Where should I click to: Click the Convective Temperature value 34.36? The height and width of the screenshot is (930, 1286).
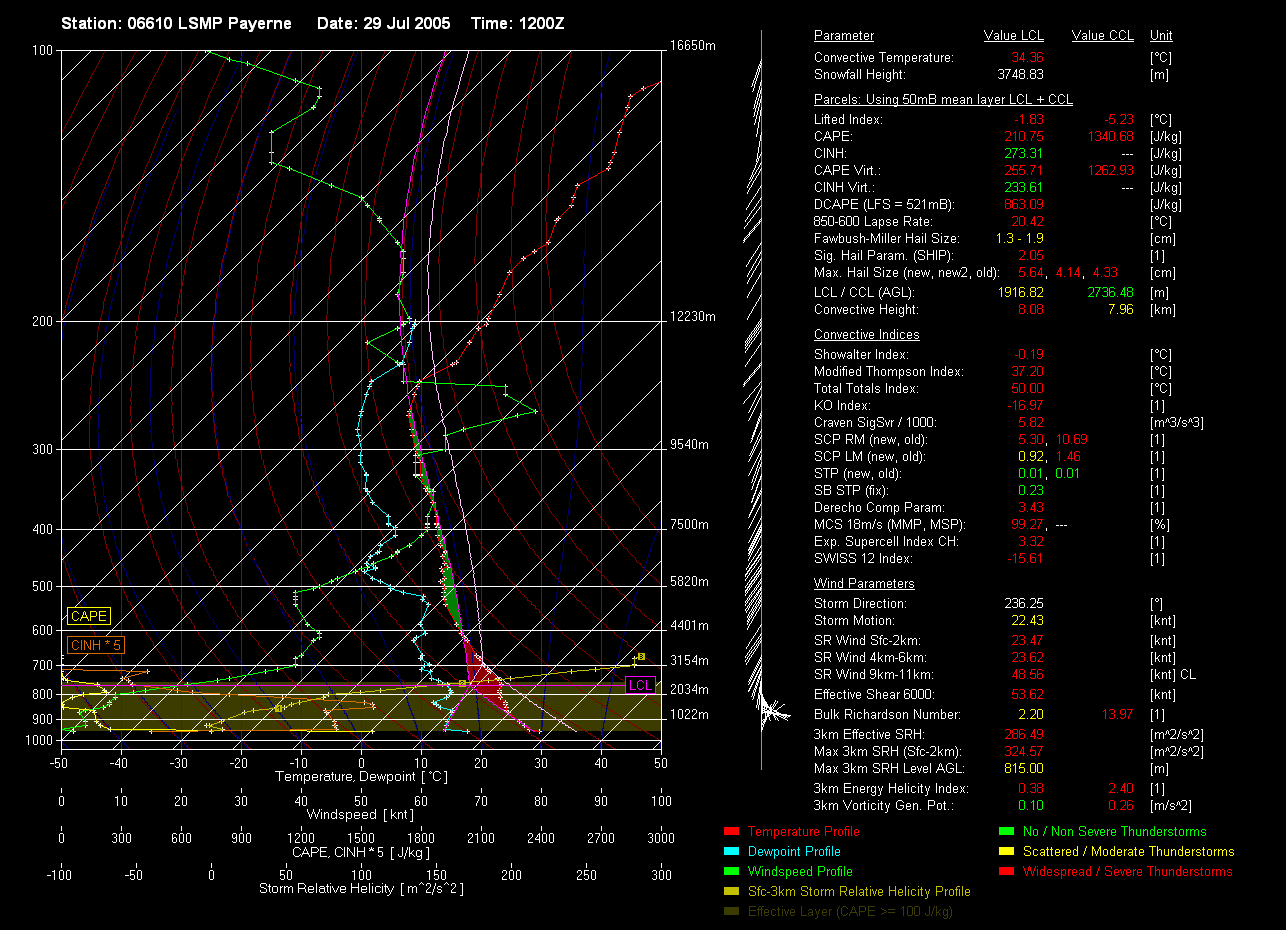click(x=1027, y=58)
